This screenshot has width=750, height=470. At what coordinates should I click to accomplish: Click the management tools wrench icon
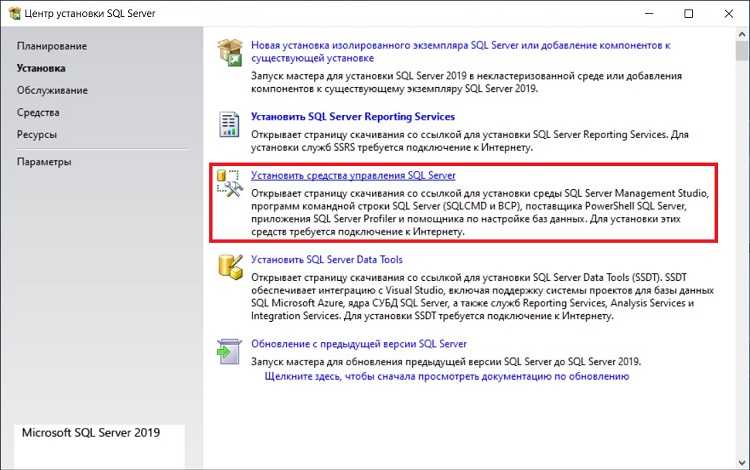(230, 183)
